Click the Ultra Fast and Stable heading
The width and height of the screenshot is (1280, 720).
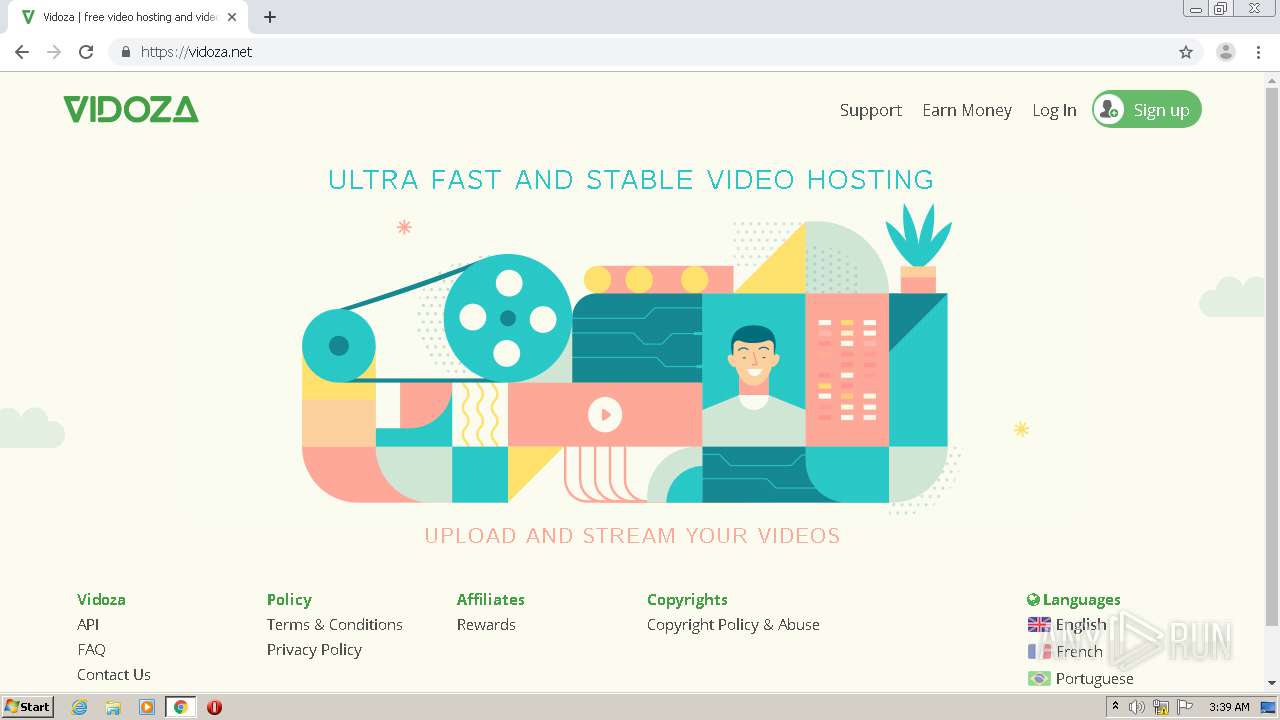pos(631,180)
